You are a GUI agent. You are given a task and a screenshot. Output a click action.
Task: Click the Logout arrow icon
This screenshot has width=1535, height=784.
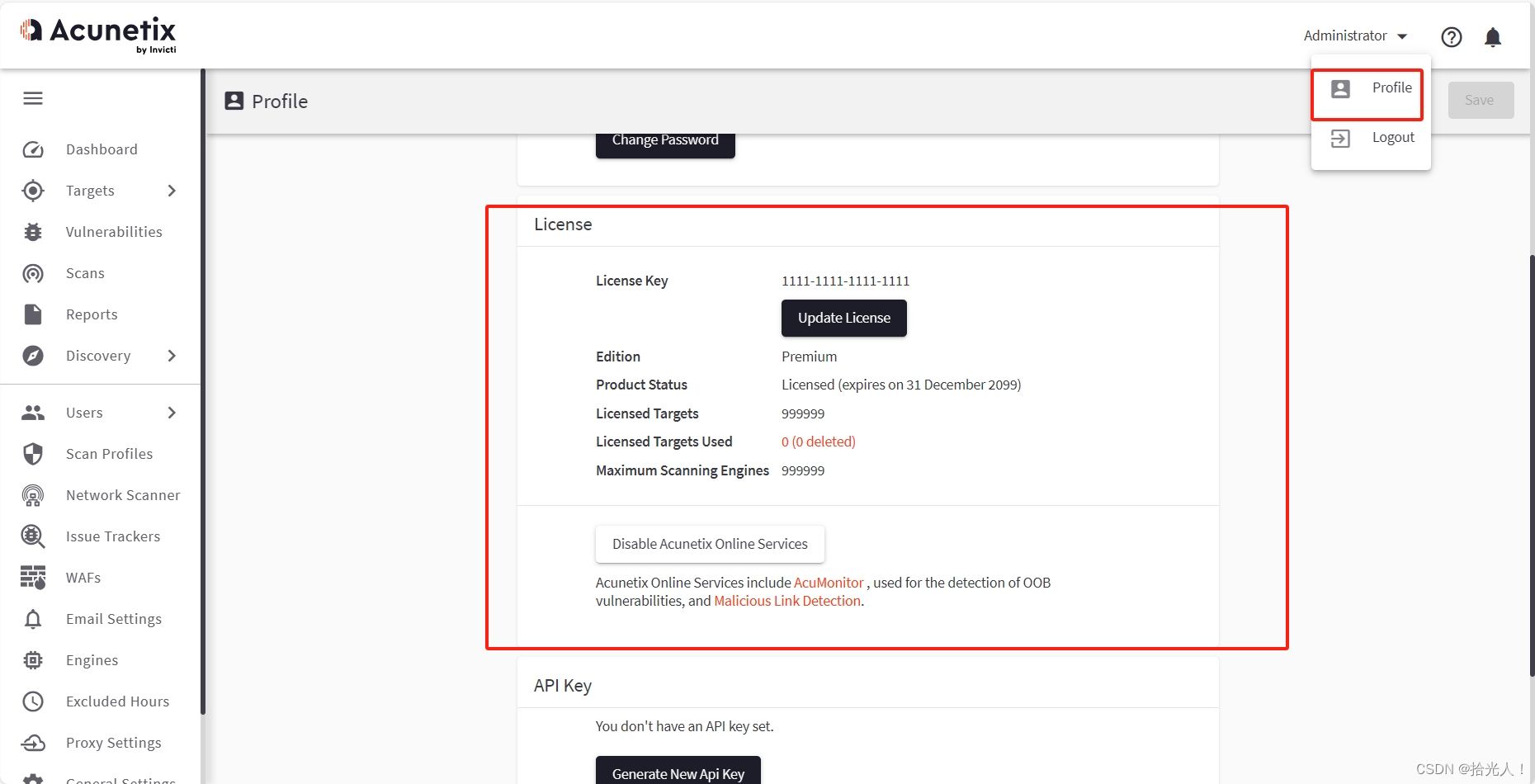pos(1341,139)
